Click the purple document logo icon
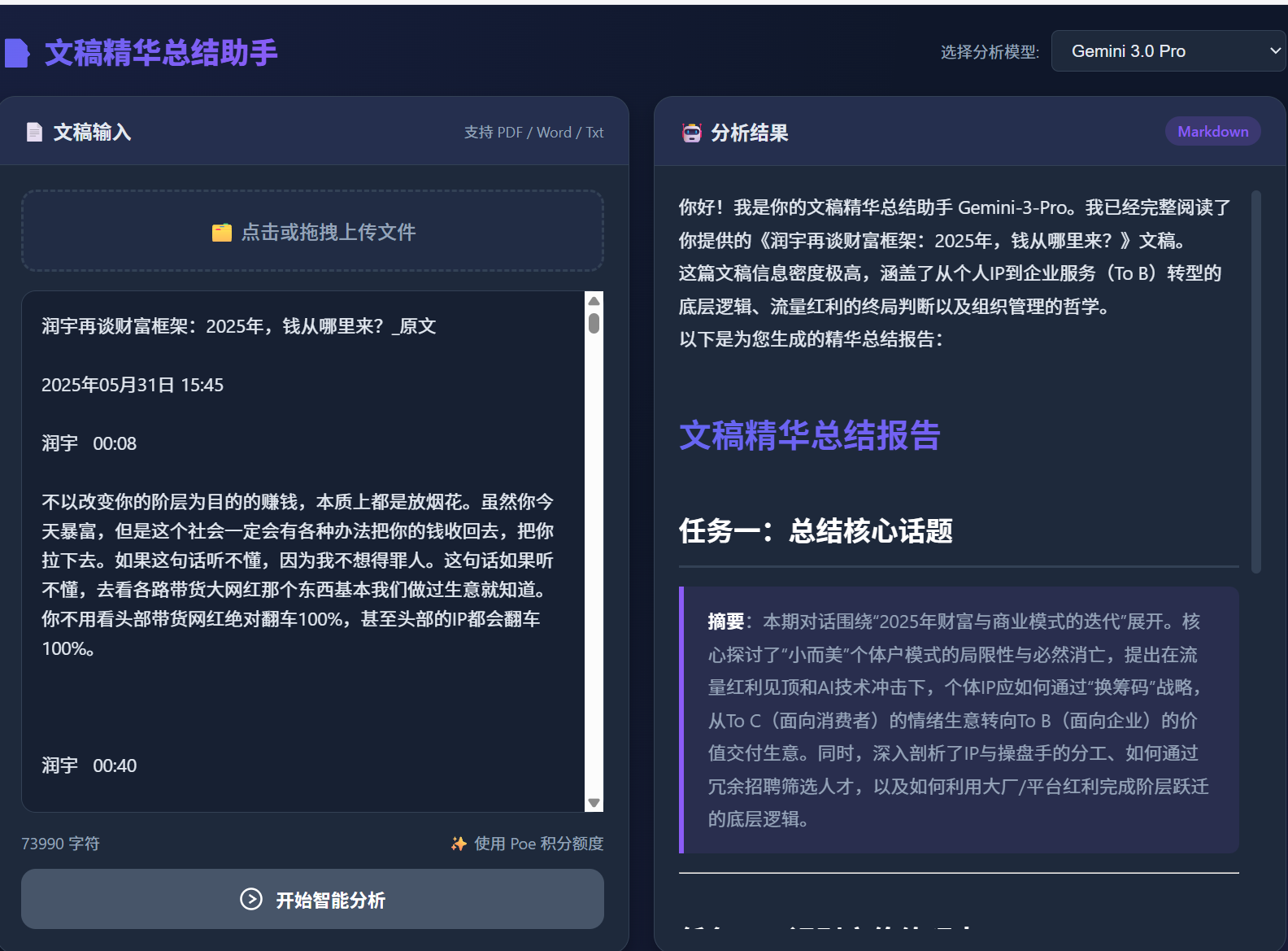The image size is (1288, 951). click(x=16, y=53)
